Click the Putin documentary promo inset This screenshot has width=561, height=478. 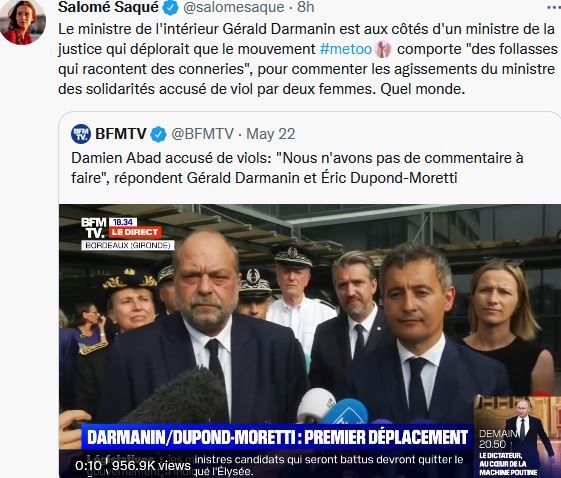(x=517, y=436)
